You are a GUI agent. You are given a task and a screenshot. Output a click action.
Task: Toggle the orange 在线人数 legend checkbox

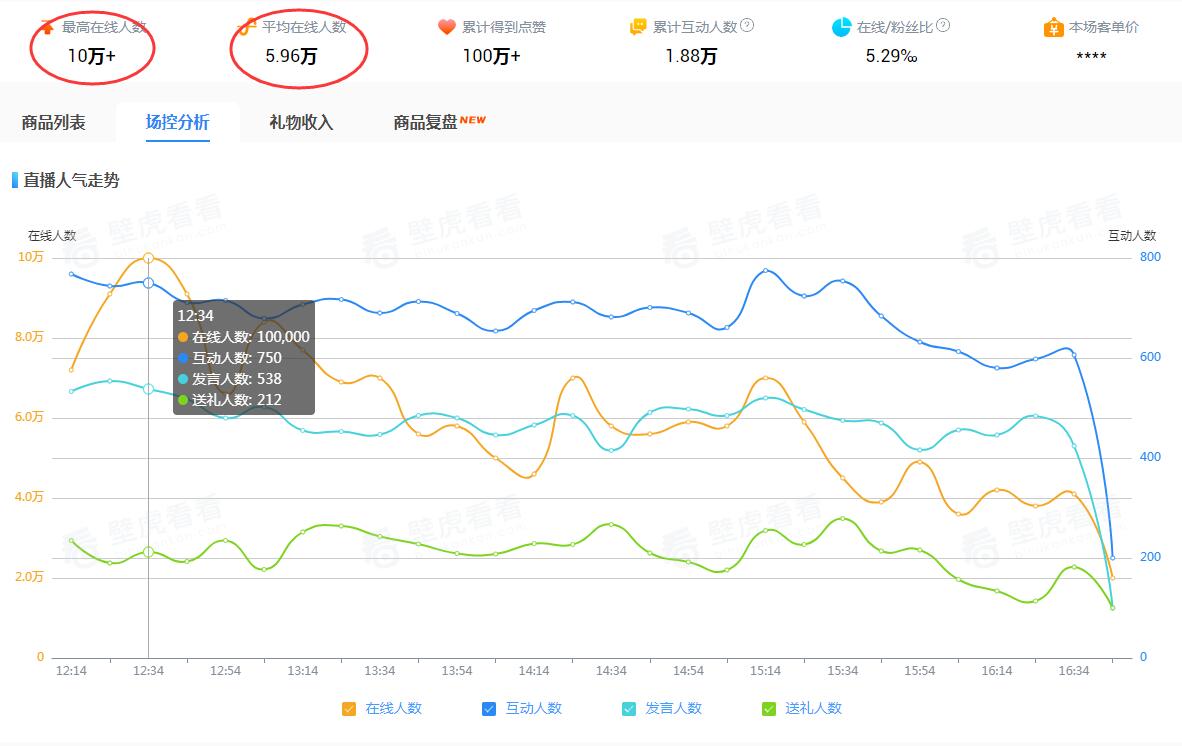point(348,708)
